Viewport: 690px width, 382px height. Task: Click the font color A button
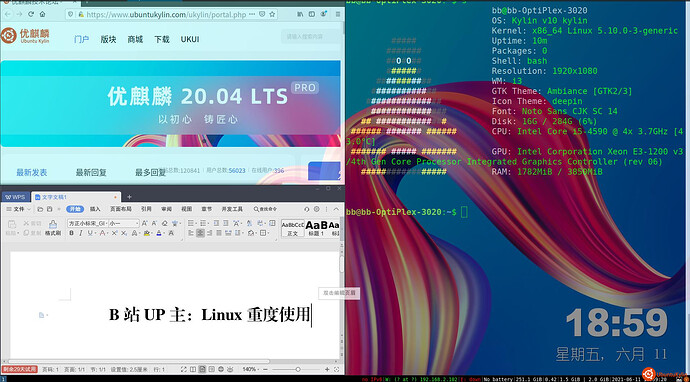[159, 233]
